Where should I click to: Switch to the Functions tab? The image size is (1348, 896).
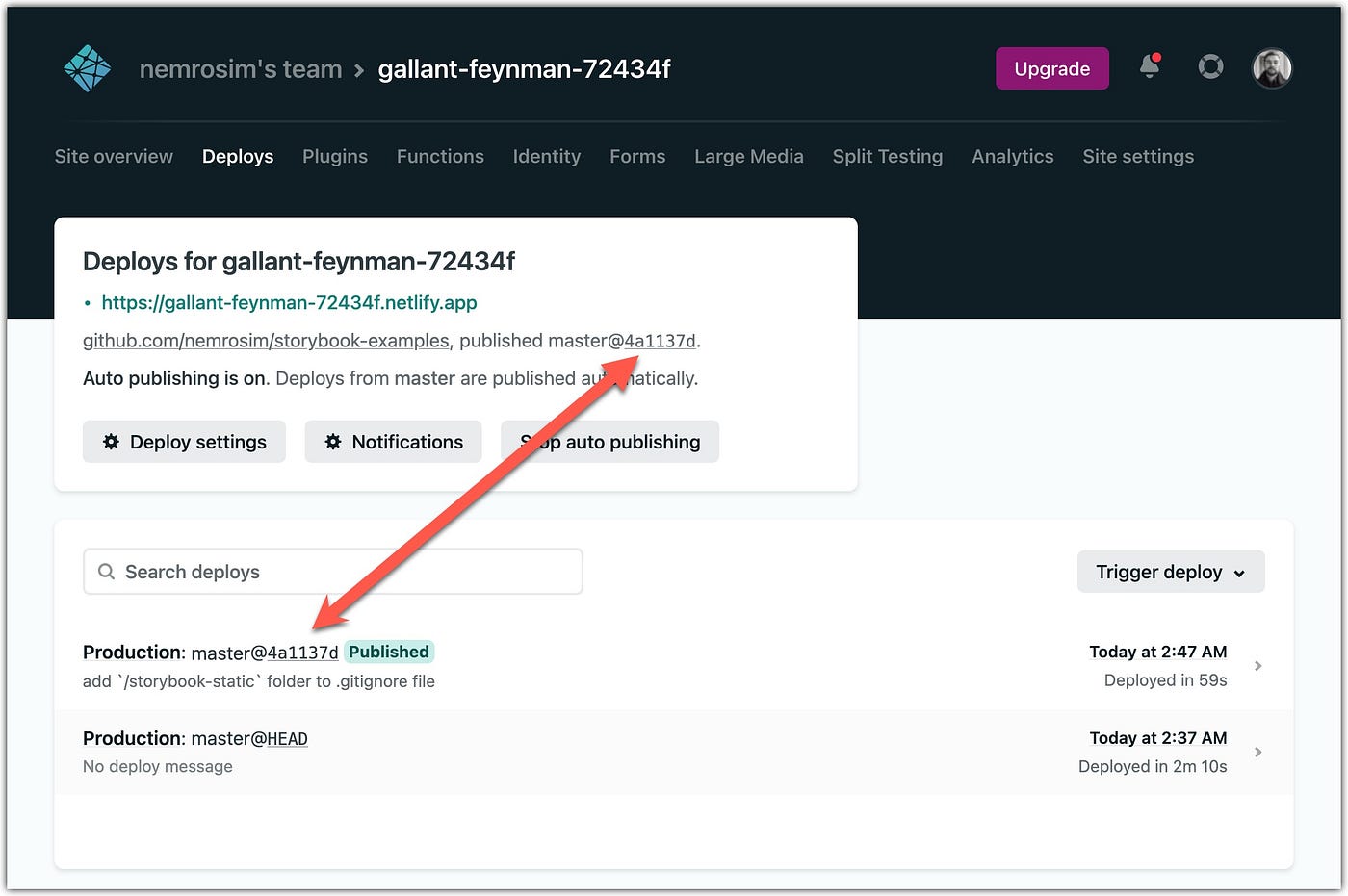440,156
